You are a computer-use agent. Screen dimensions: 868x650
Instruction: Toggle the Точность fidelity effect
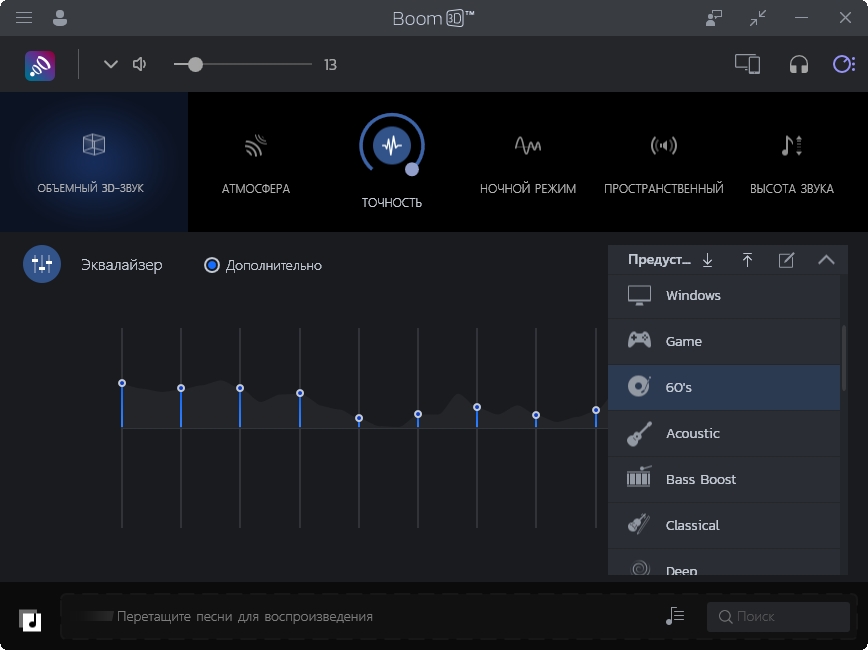pos(391,145)
